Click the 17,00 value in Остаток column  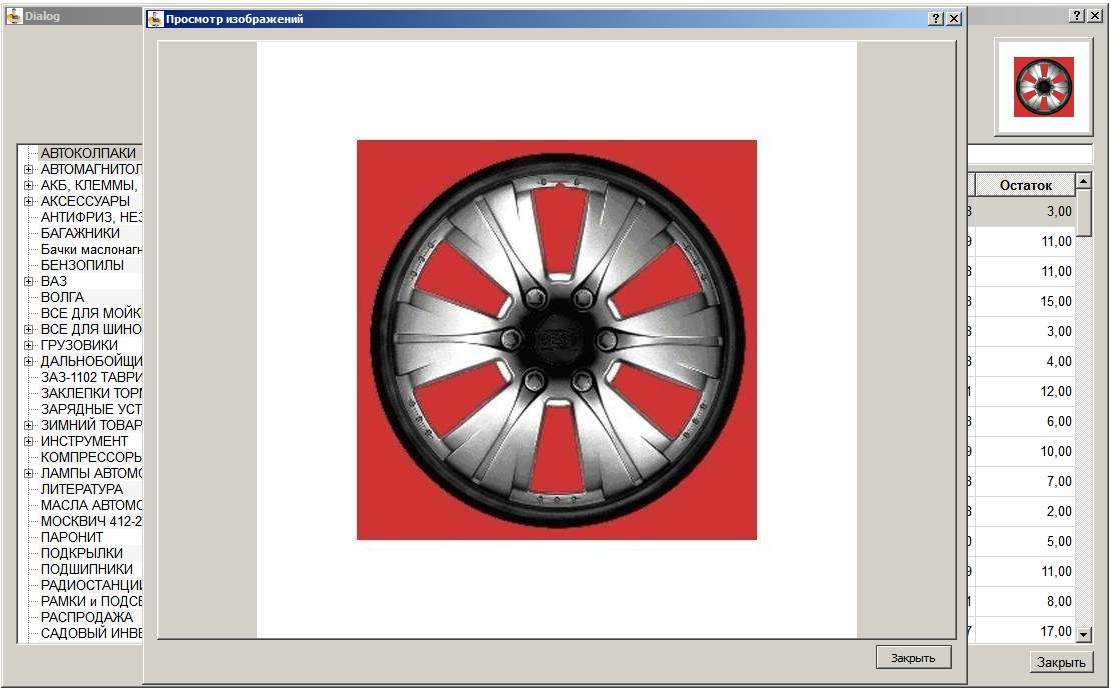click(x=1056, y=631)
